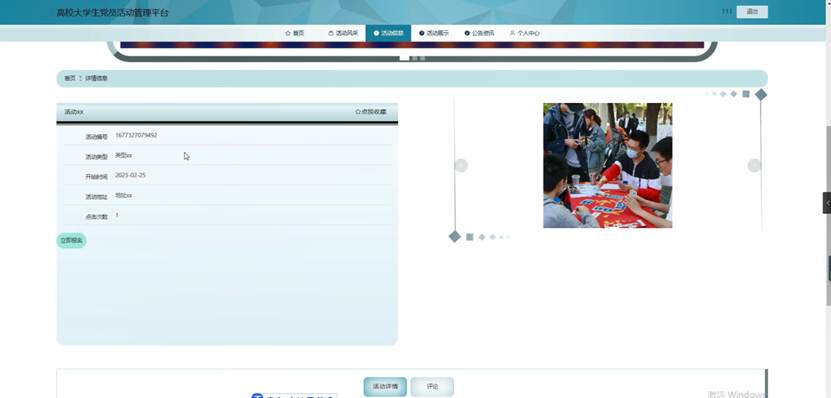Click the 活动xx title in panel header
Image resolution: width=831 pixels, height=398 pixels.
74,112
